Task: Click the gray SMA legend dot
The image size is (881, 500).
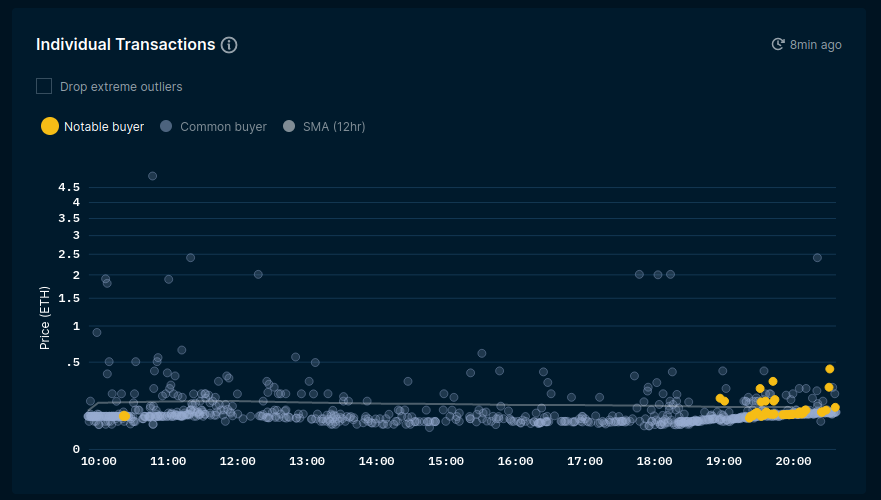Action: [x=289, y=126]
